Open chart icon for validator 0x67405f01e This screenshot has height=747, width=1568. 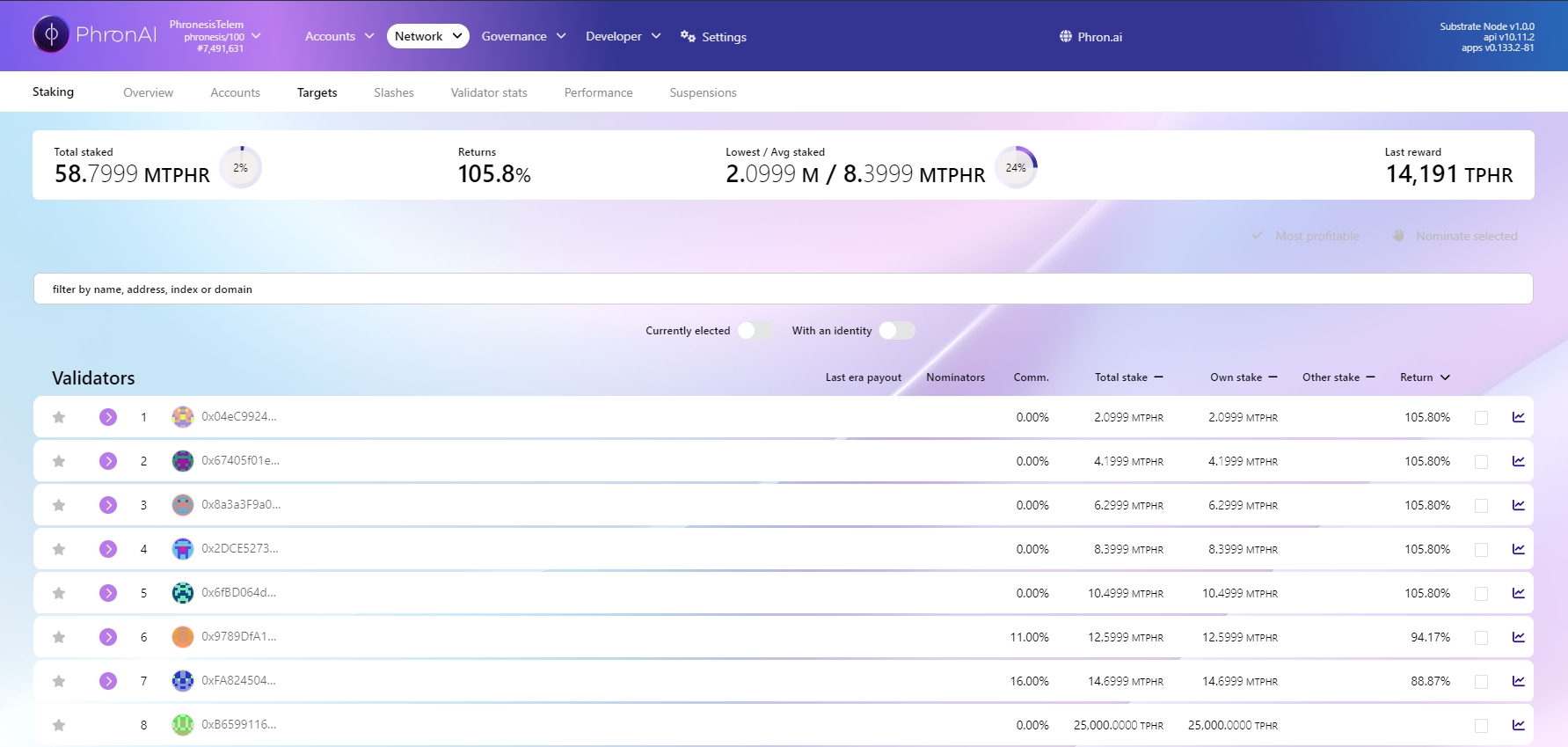(1518, 461)
